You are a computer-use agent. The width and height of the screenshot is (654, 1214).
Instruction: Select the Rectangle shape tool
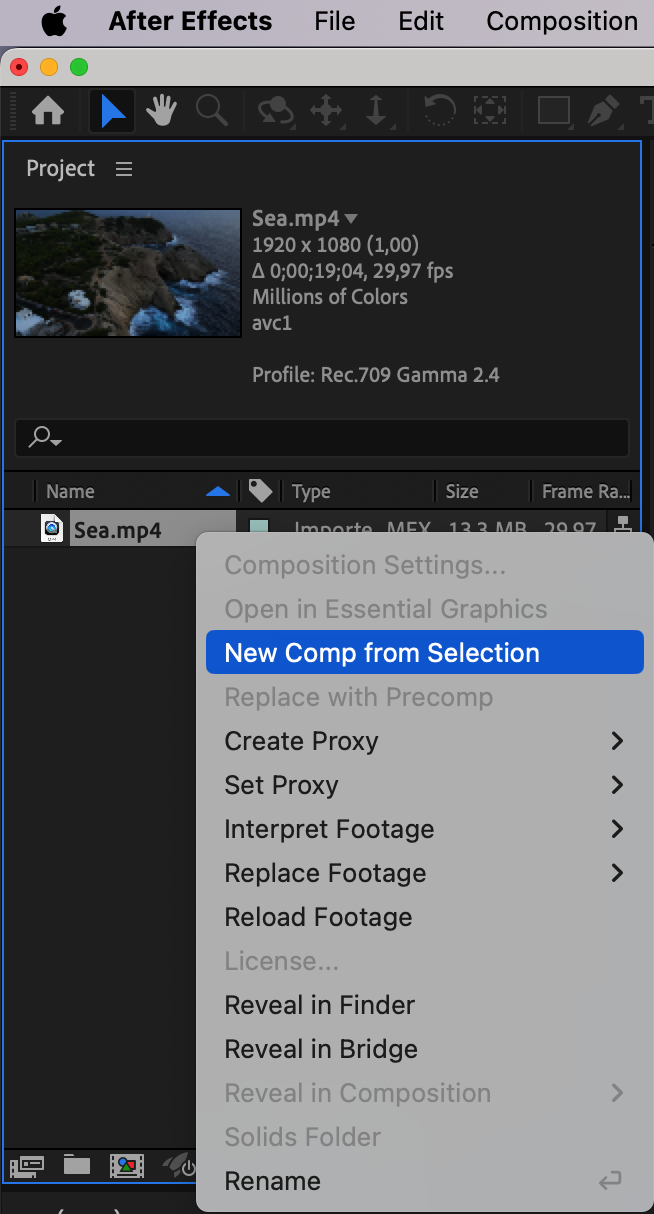[554, 111]
